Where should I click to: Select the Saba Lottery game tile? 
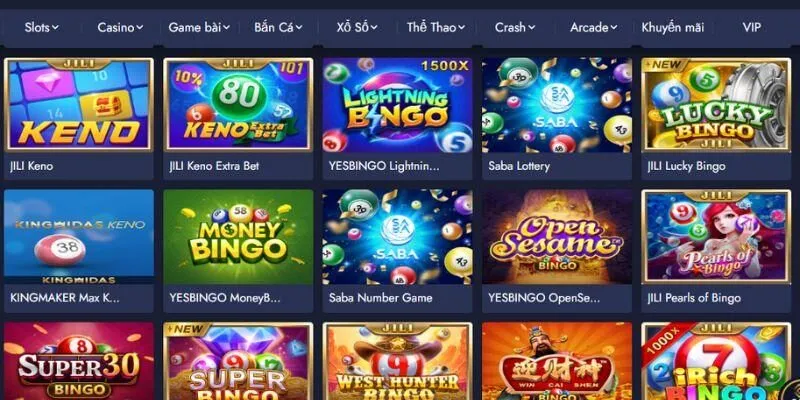(557, 105)
